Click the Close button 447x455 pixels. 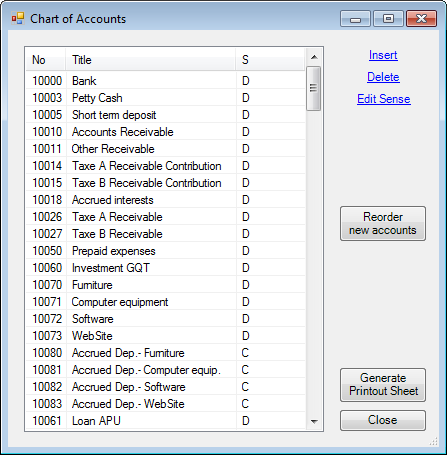[x=383, y=420]
